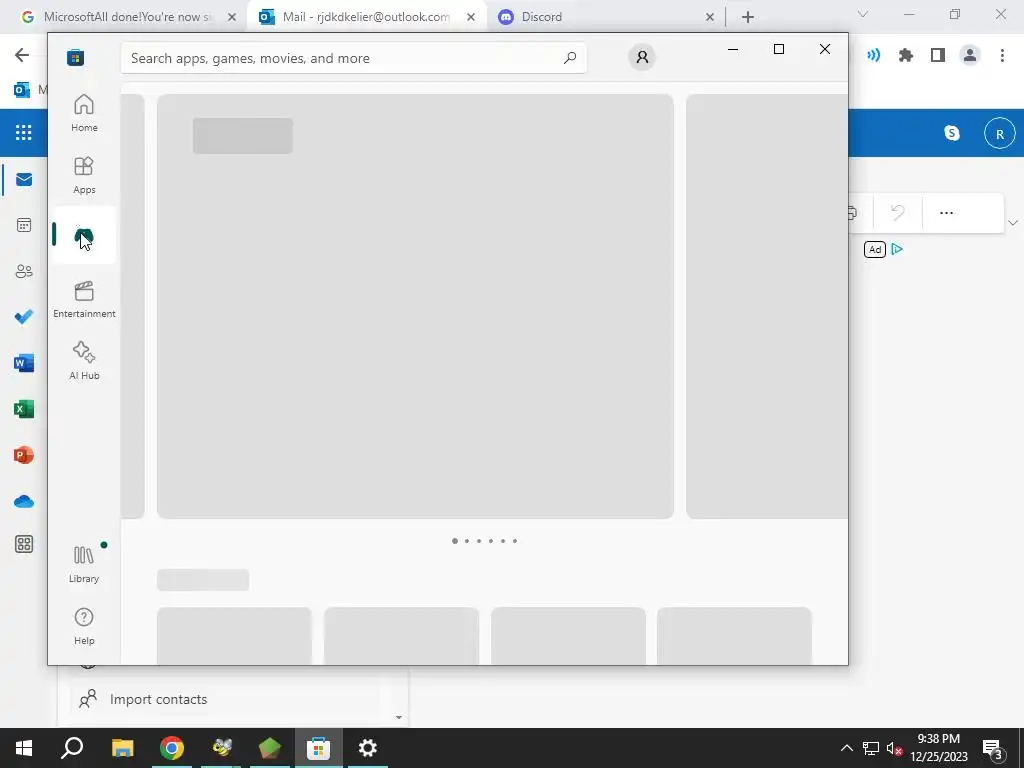Open notification center on taskbar
The width and height of the screenshot is (1024, 768).
(x=993, y=749)
